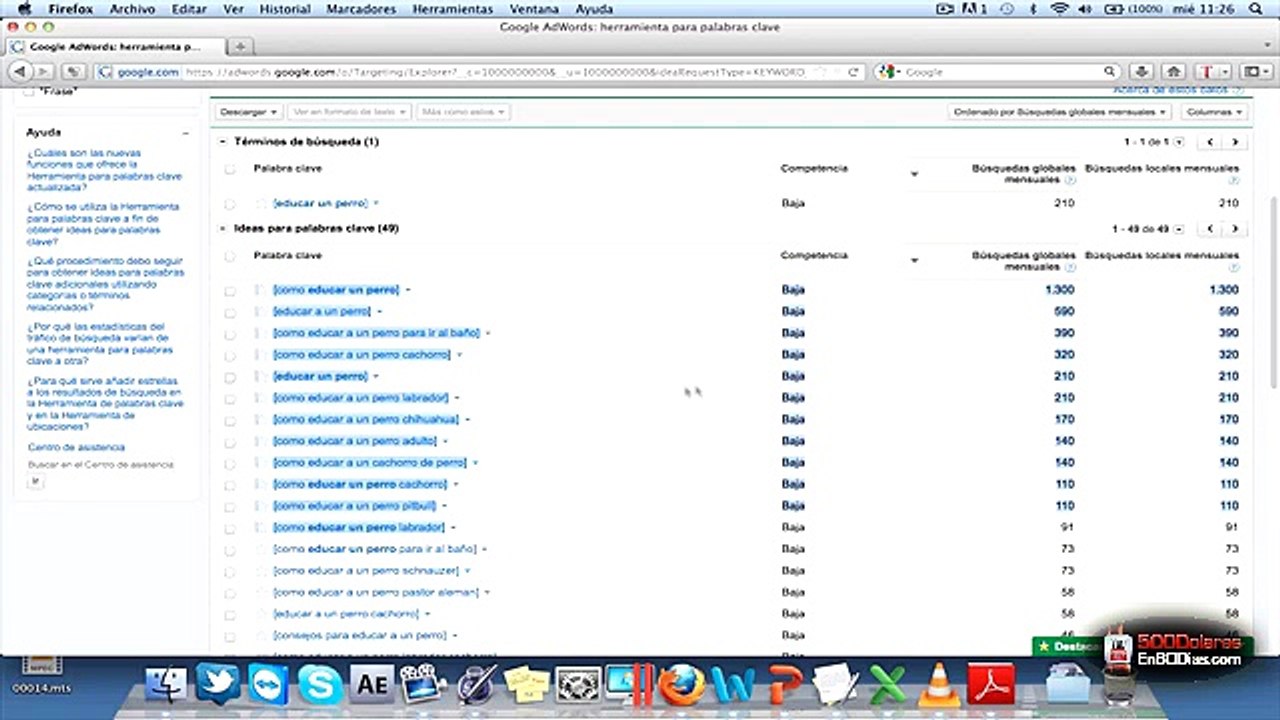Click the keyword 'consejos para educar a un perro'

[x=360, y=636]
